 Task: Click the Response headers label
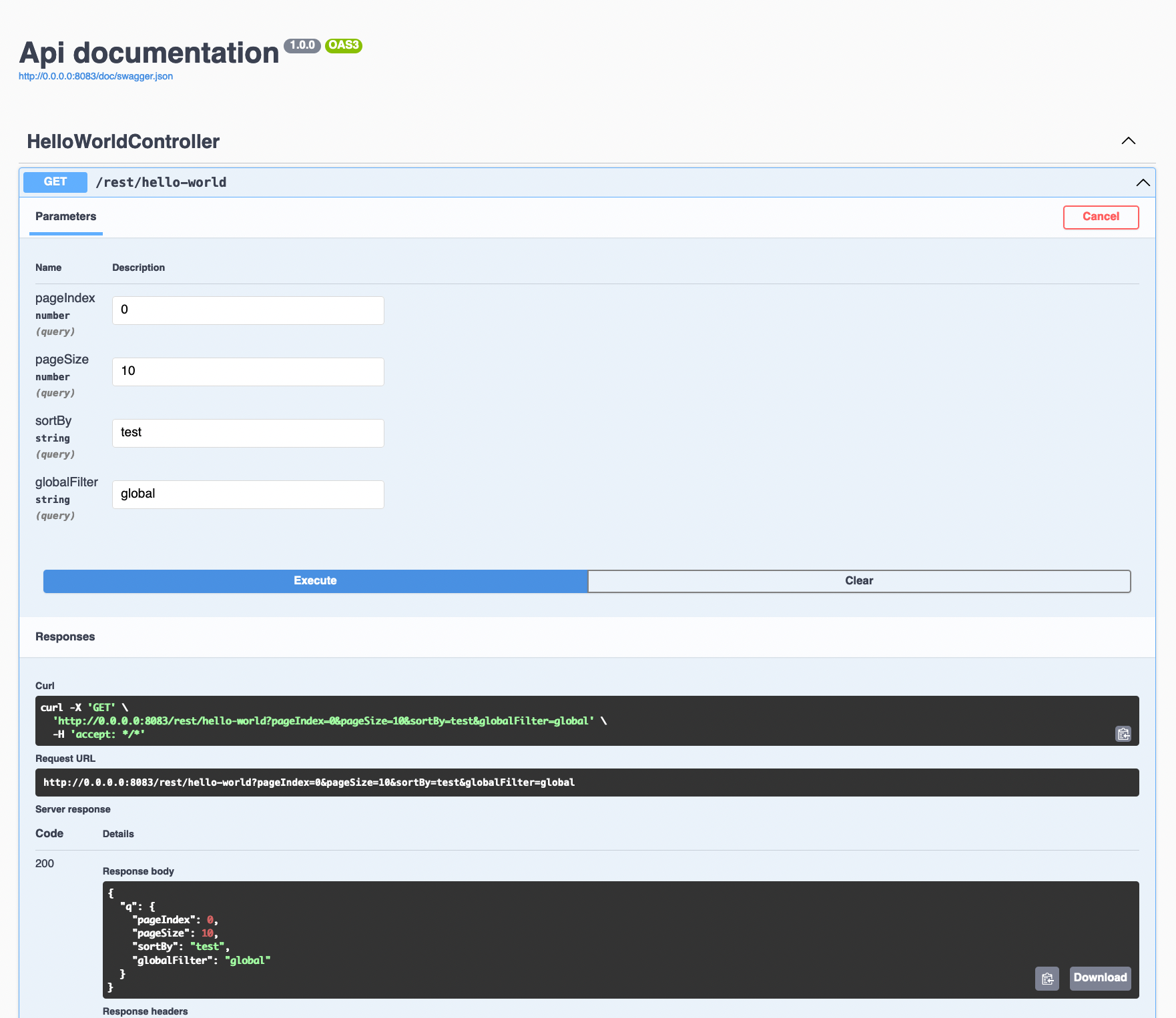[x=145, y=1011]
